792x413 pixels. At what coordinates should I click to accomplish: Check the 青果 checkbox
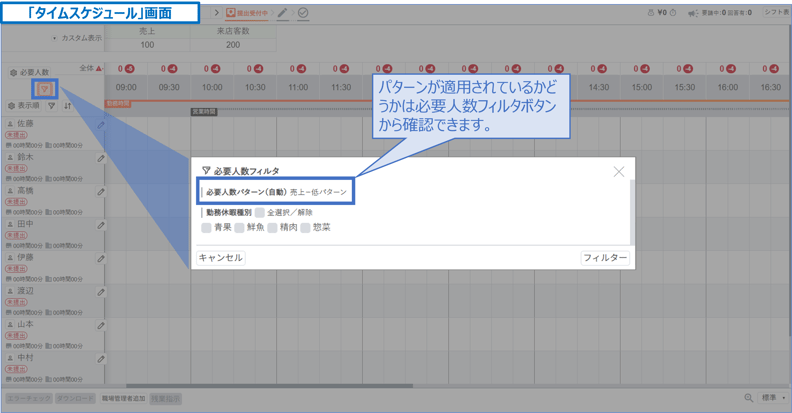click(x=207, y=228)
